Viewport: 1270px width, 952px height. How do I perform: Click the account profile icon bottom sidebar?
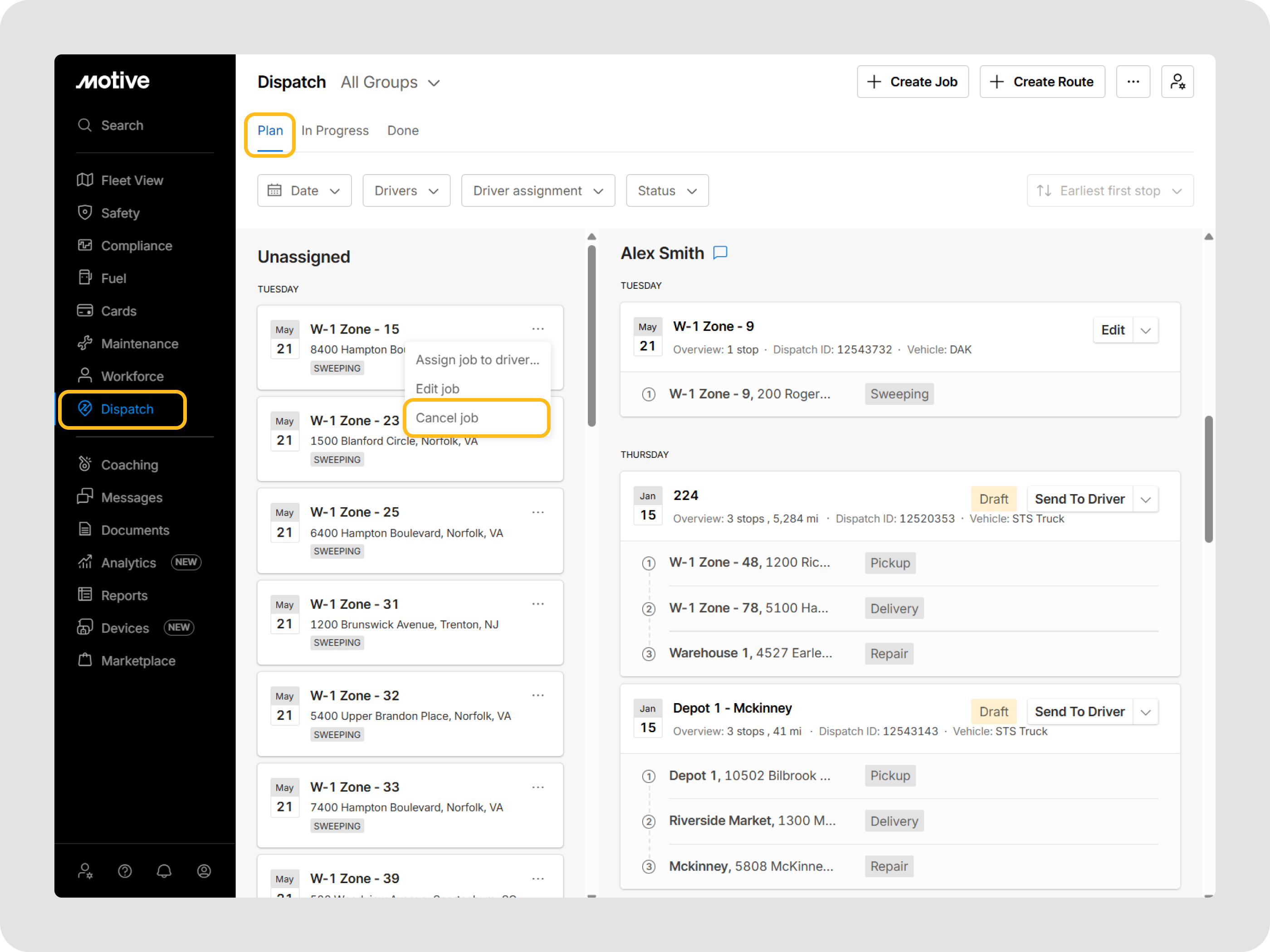[x=204, y=871]
